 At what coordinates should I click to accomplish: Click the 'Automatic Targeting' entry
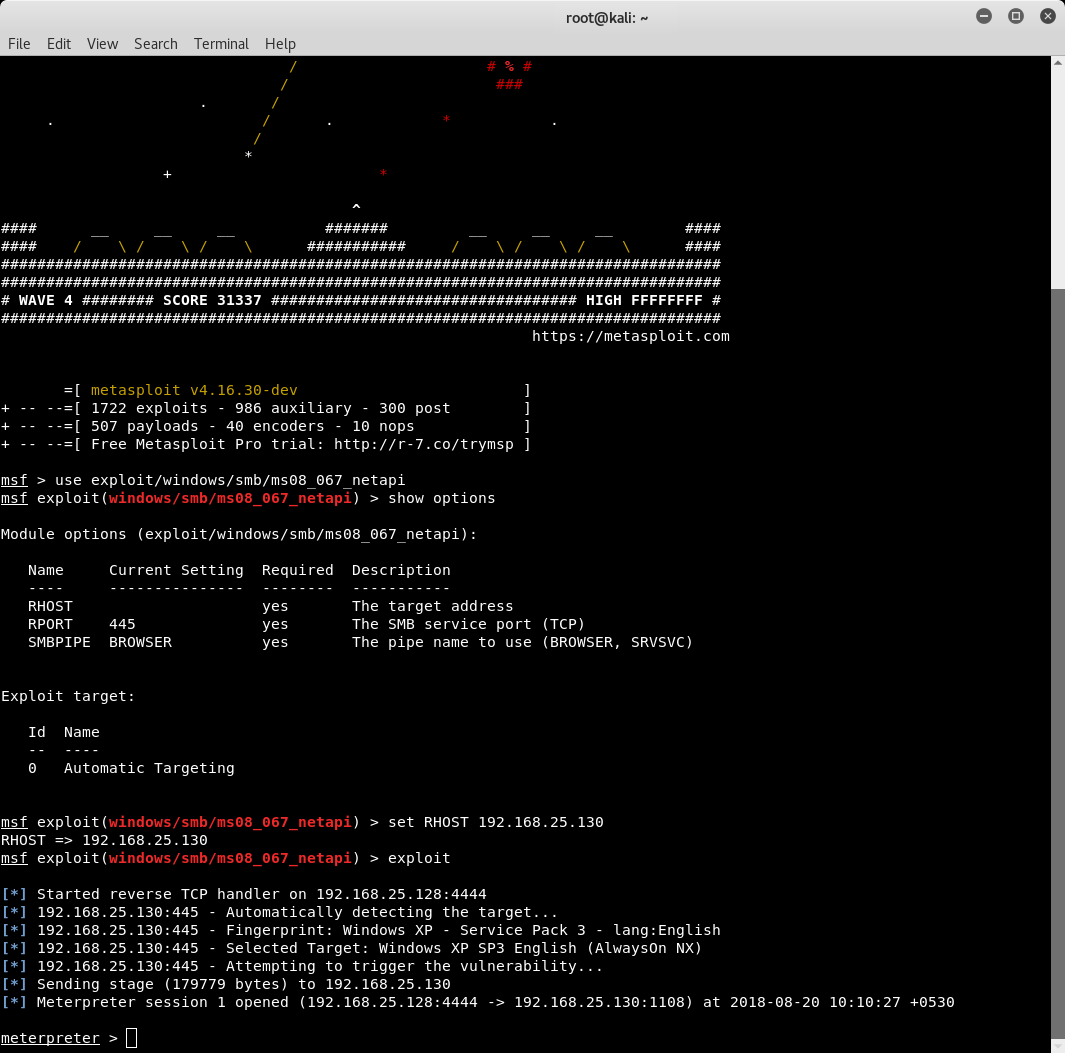tap(149, 768)
